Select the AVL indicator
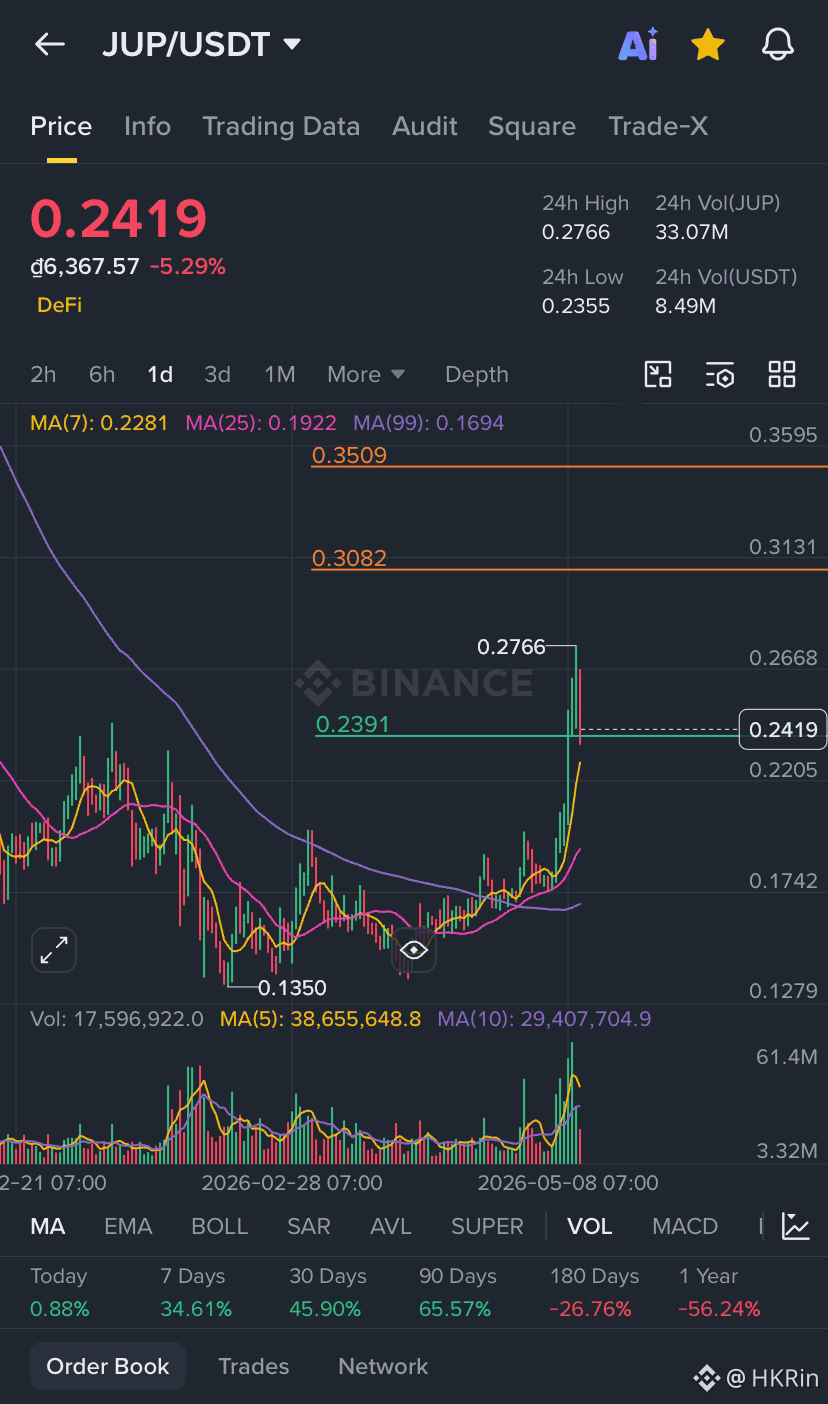Image resolution: width=828 pixels, height=1404 pixels. pos(391,1226)
